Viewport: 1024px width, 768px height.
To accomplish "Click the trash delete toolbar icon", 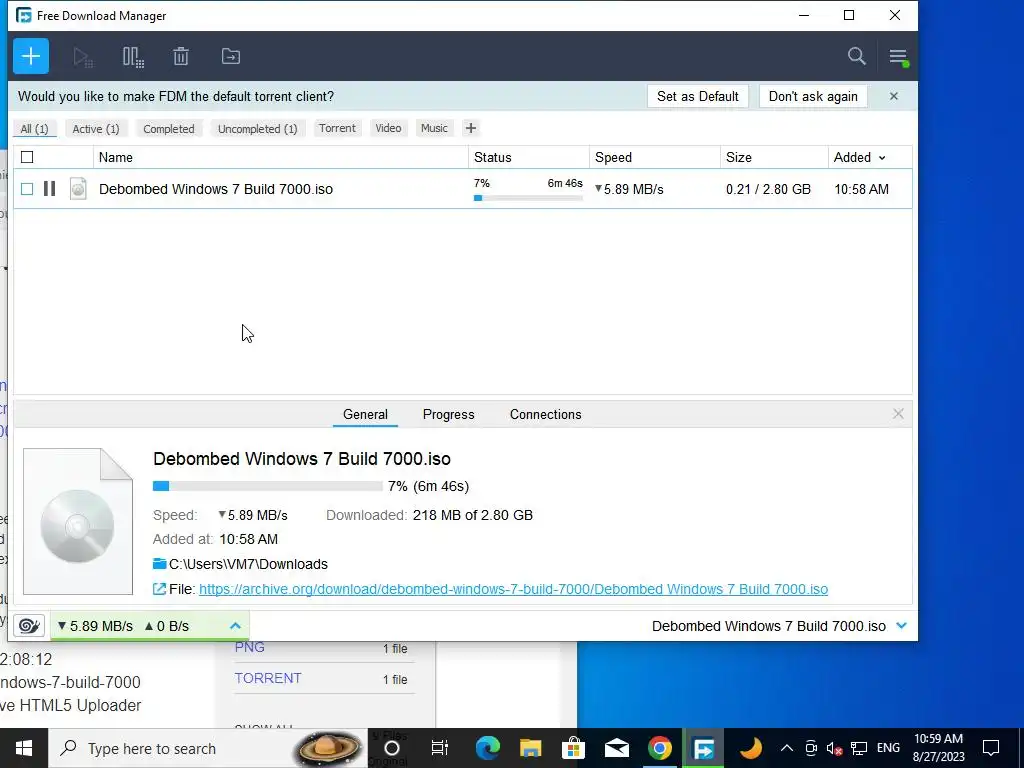I will click(181, 57).
